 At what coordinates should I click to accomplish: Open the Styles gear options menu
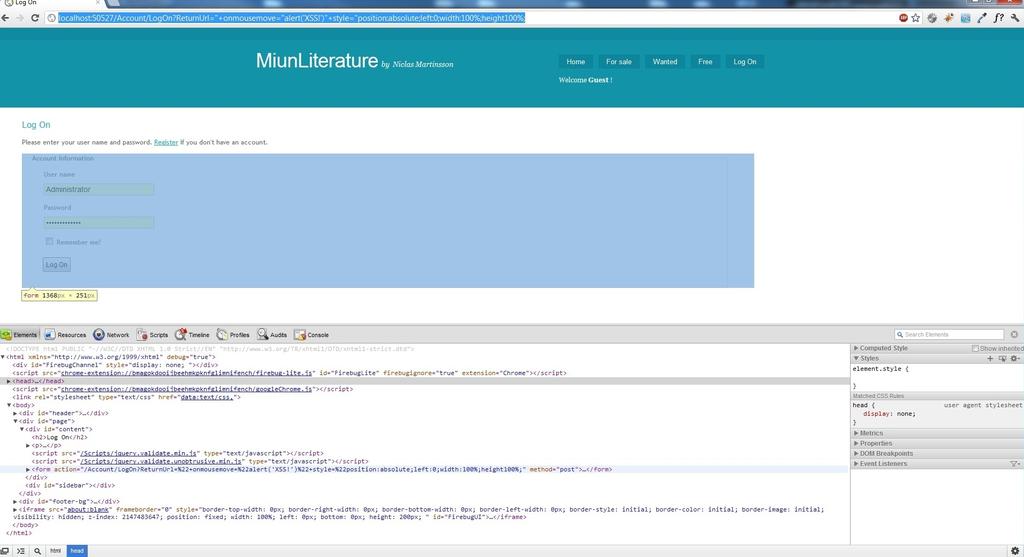coord(1015,358)
